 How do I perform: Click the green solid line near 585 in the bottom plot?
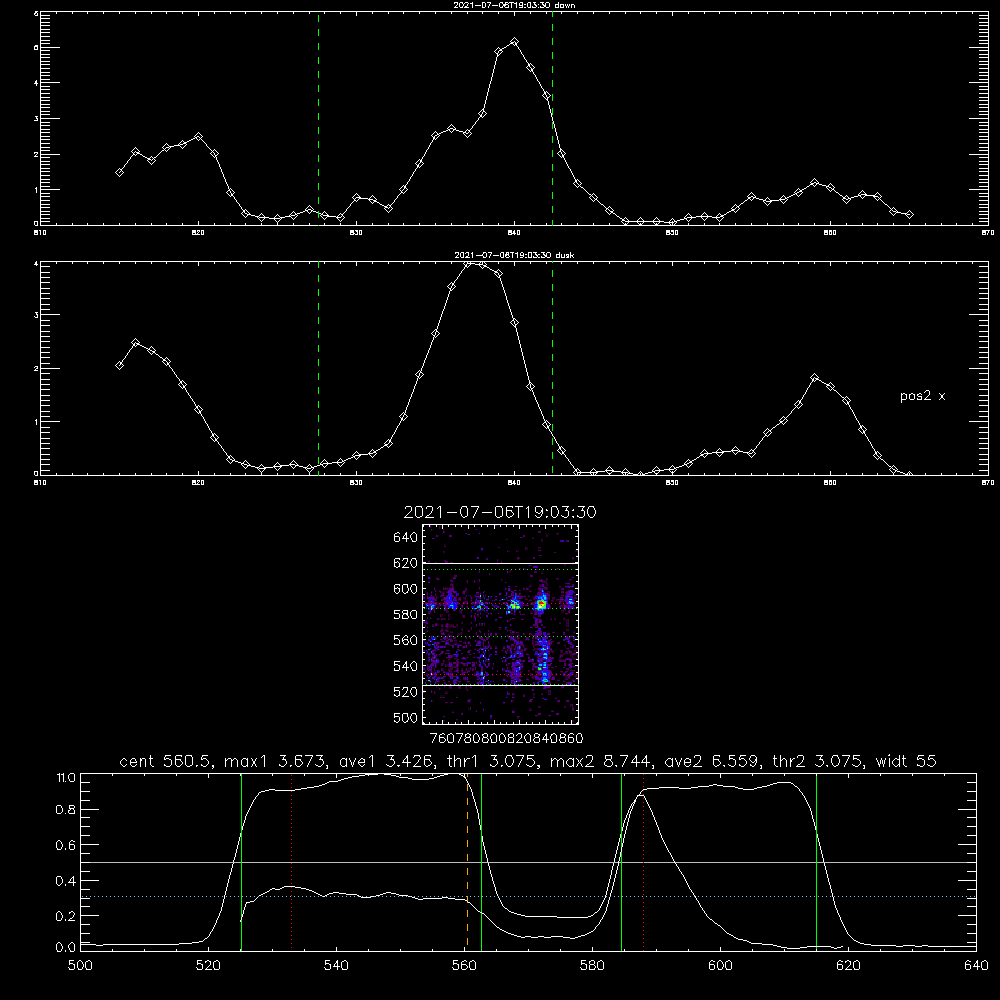click(x=622, y=862)
